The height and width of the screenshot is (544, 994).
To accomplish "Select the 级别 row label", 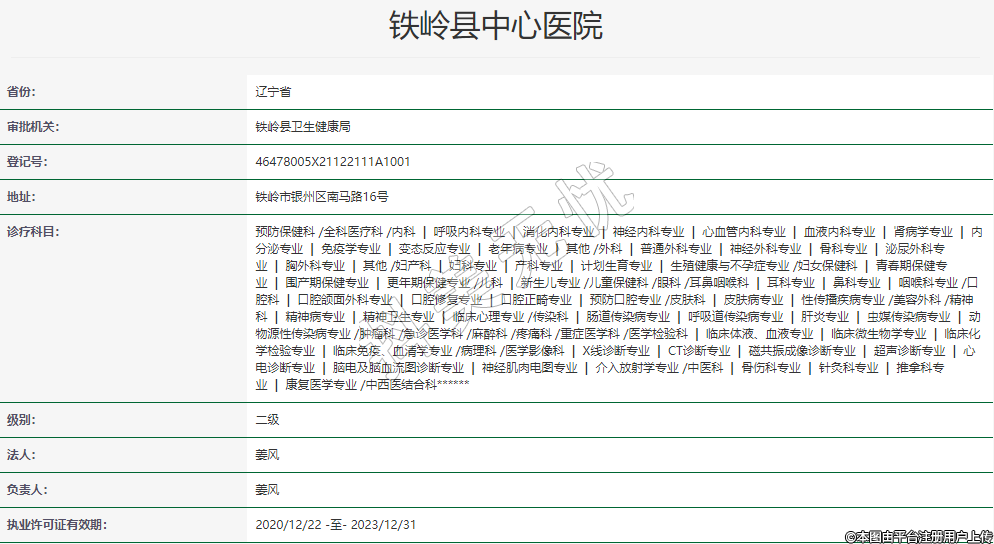I will (21, 420).
